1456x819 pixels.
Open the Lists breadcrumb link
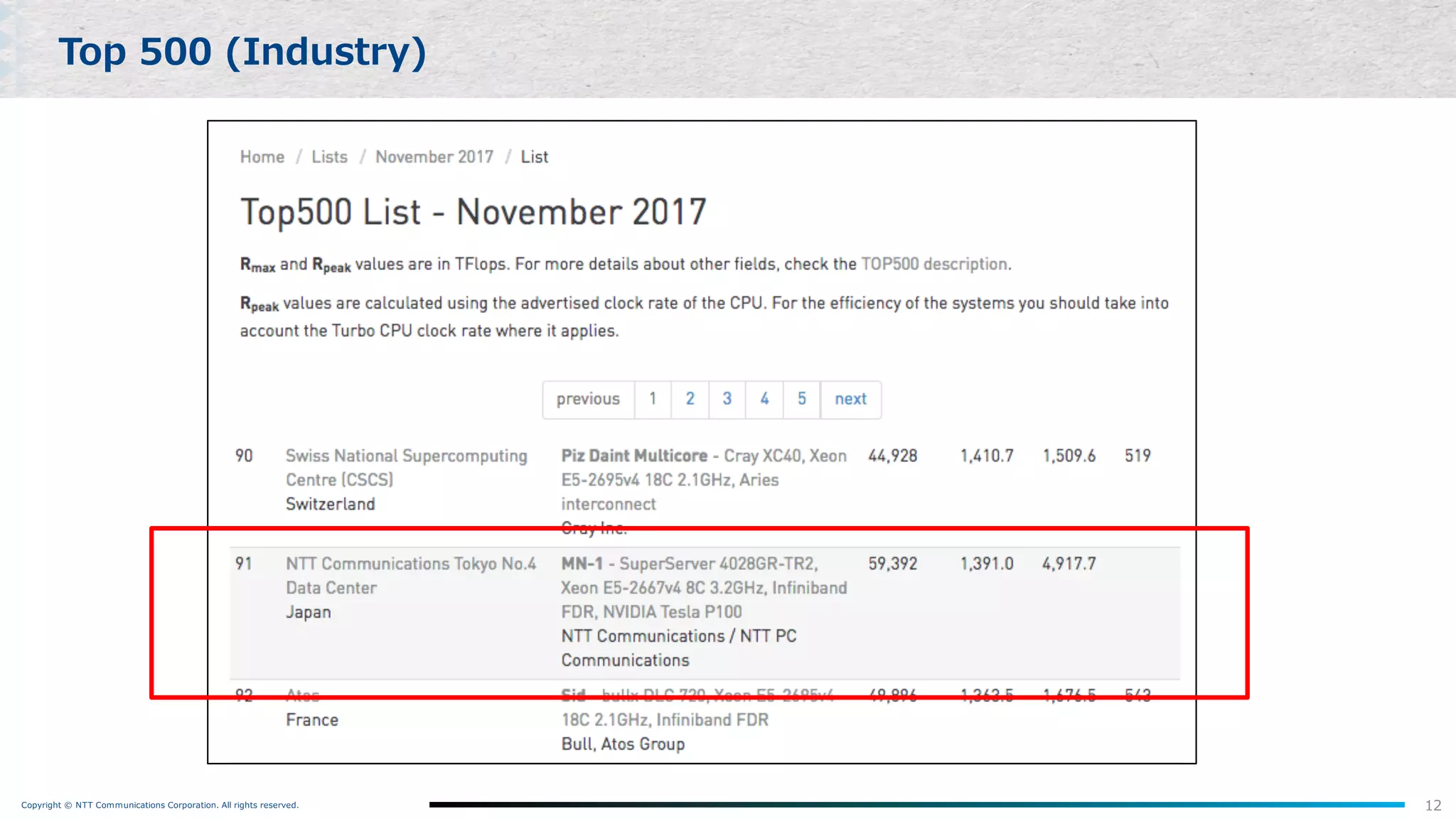coord(329,157)
